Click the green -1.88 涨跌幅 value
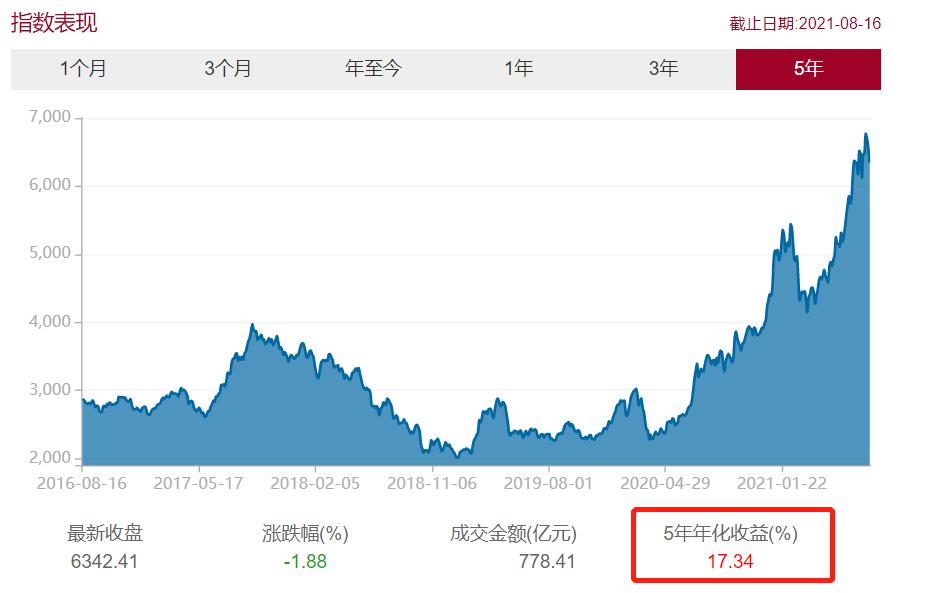 click(305, 561)
